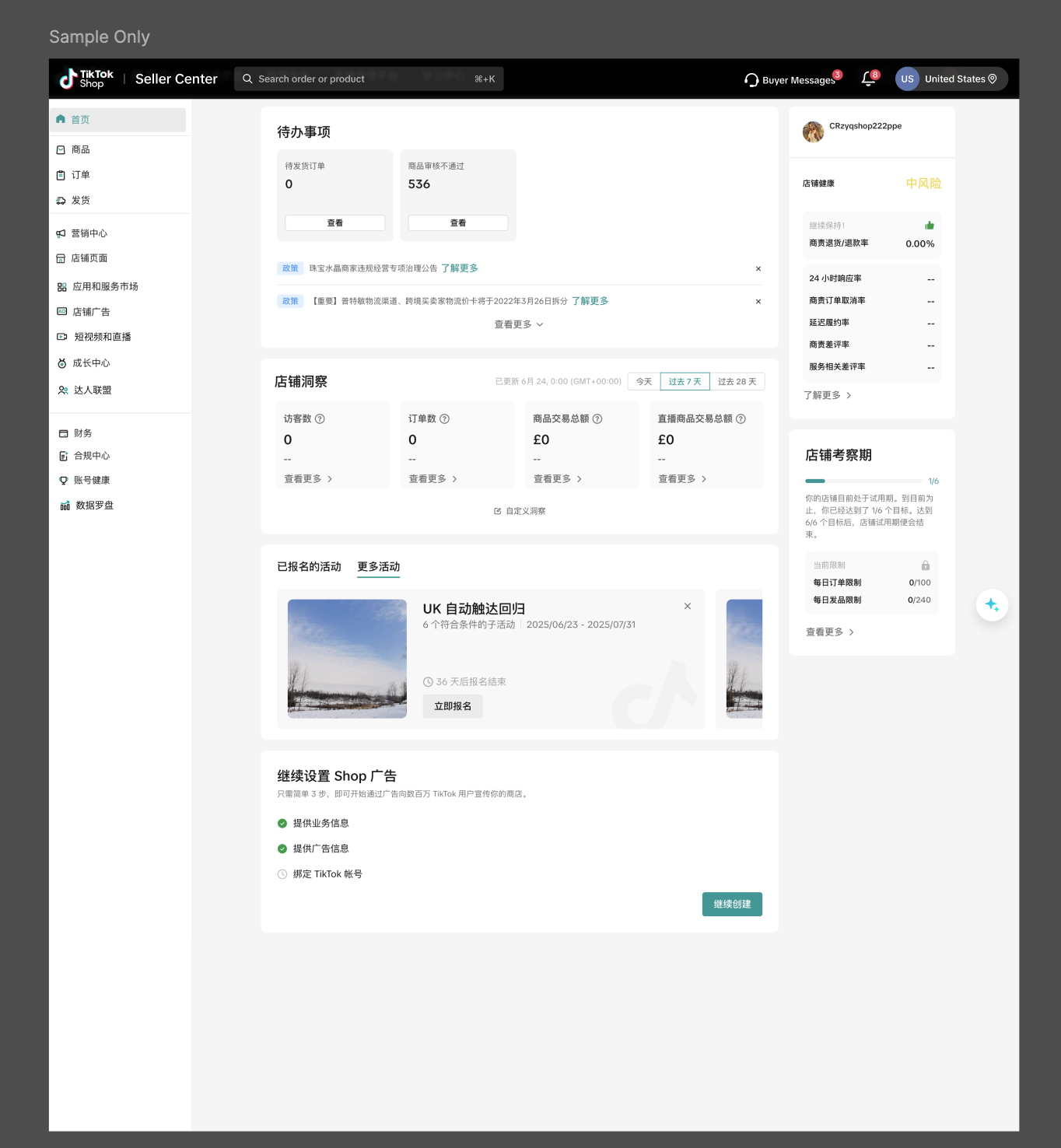The height and width of the screenshot is (1148, 1061).
Task: Click the 继续创建 button
Action: click(732, 905)
